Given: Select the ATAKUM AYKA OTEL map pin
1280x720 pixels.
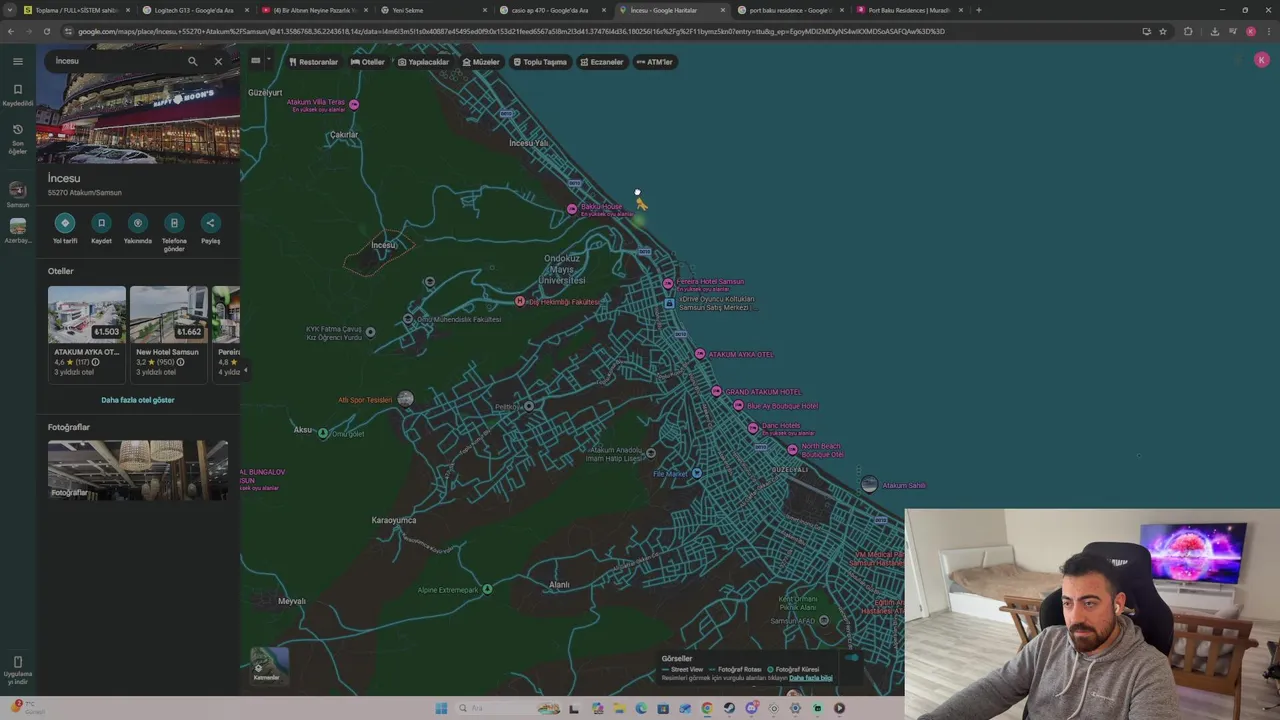Looking at the screenshot, I should click(700, 354).
